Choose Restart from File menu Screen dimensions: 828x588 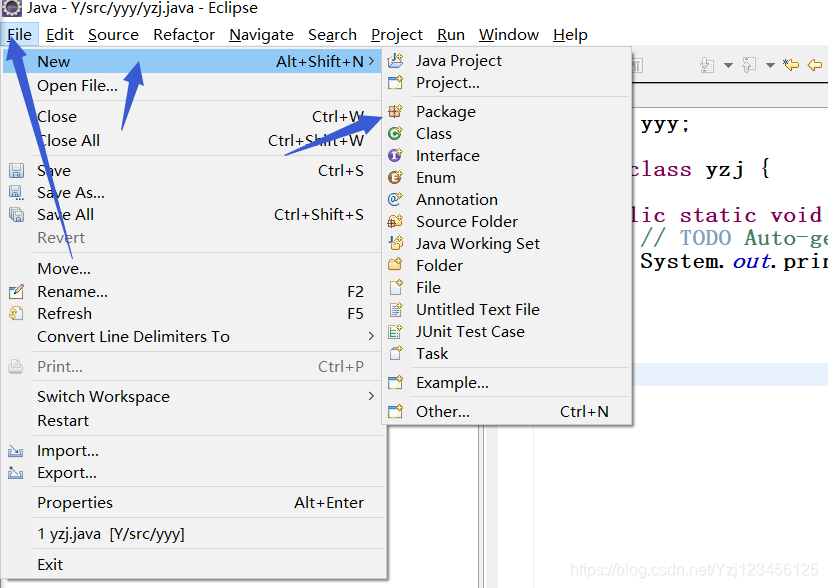[193, 421]
